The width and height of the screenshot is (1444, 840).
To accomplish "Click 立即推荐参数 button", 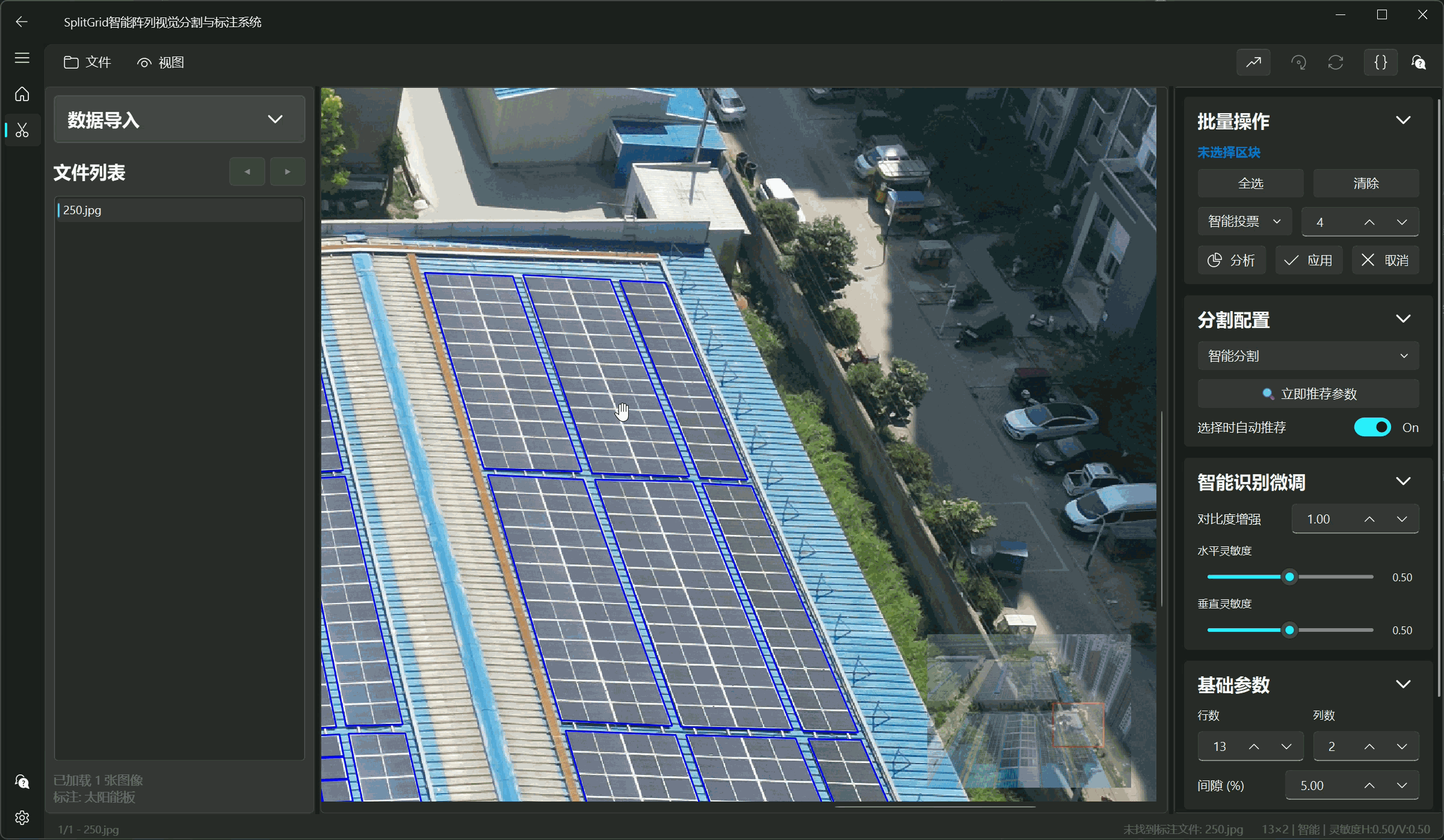I will tap(1307, 394).
